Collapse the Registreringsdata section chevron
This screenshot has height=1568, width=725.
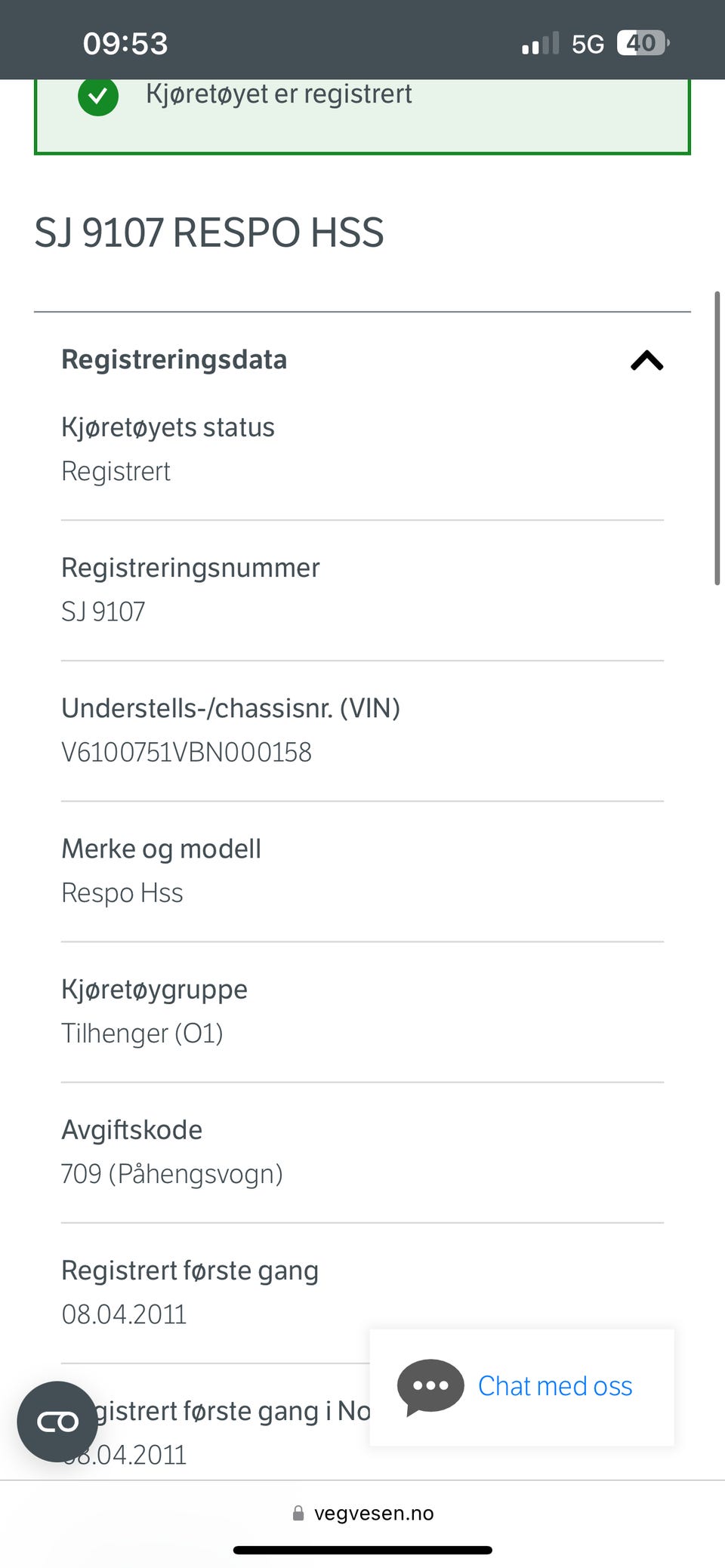[x=646, y=361]
